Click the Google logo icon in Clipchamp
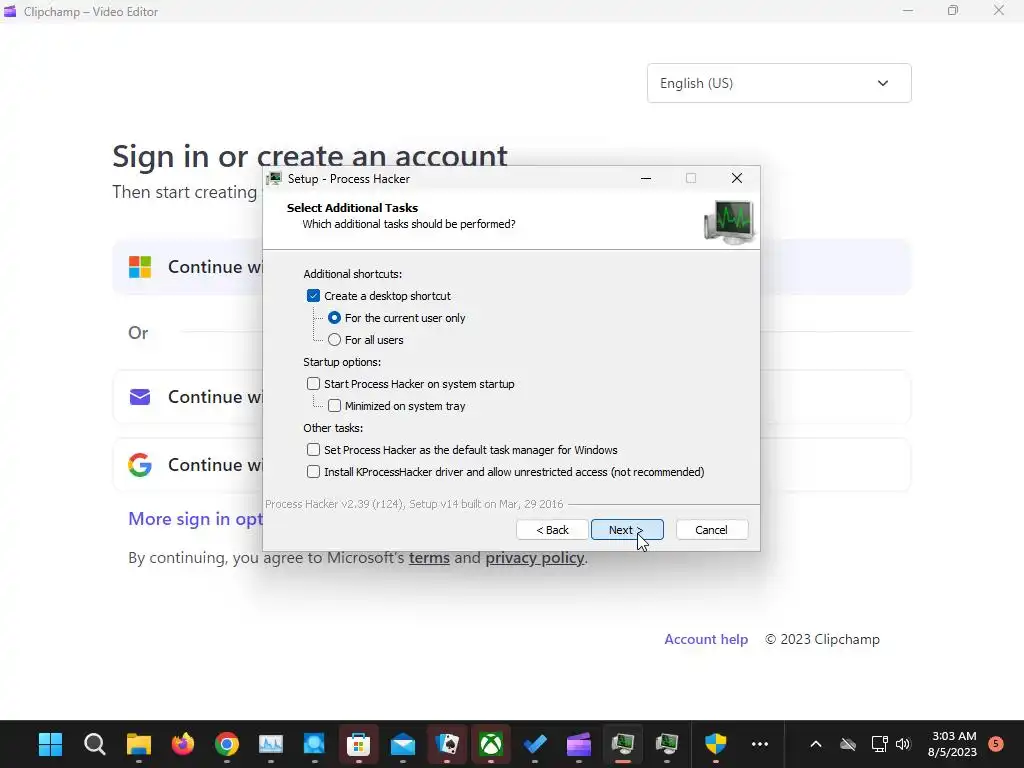 [x=140, y=465]
